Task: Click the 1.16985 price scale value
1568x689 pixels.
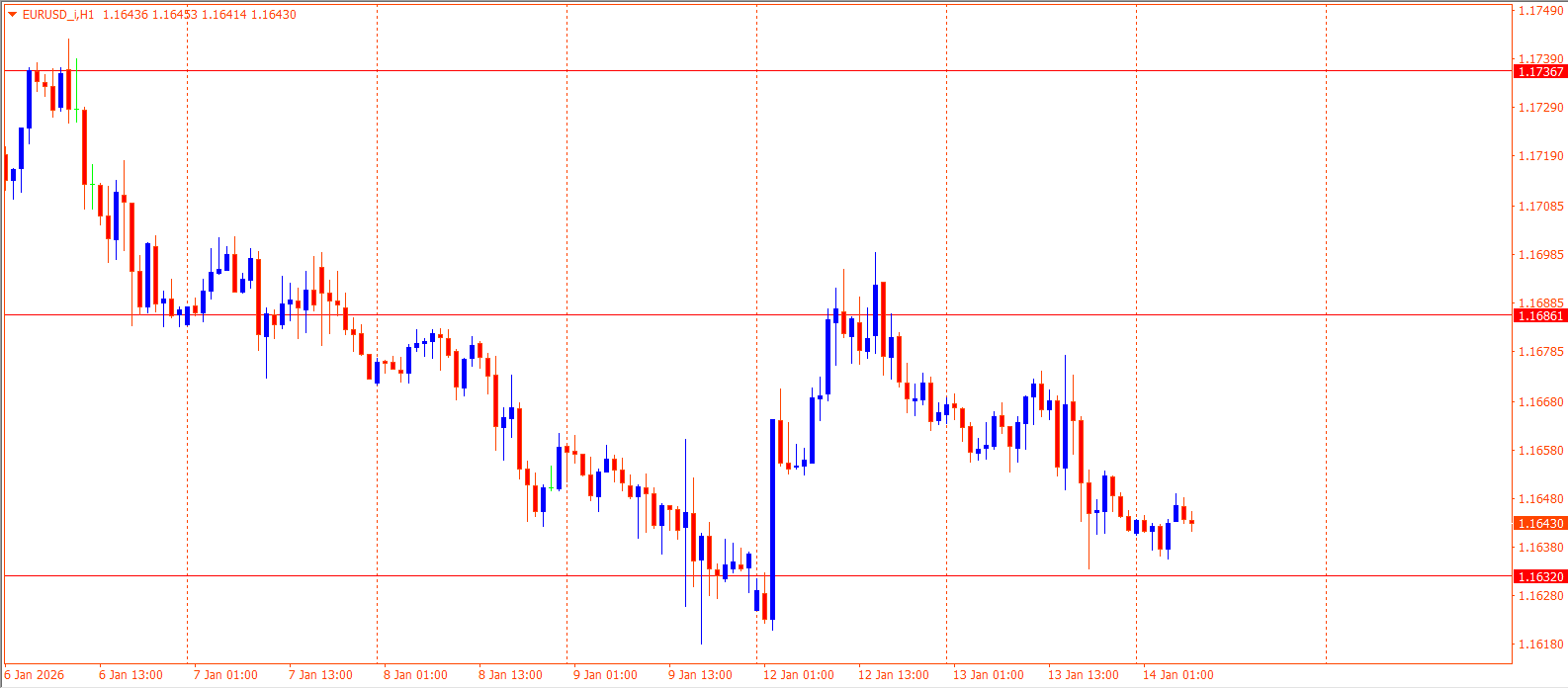Action: [x=1541, y=255]
